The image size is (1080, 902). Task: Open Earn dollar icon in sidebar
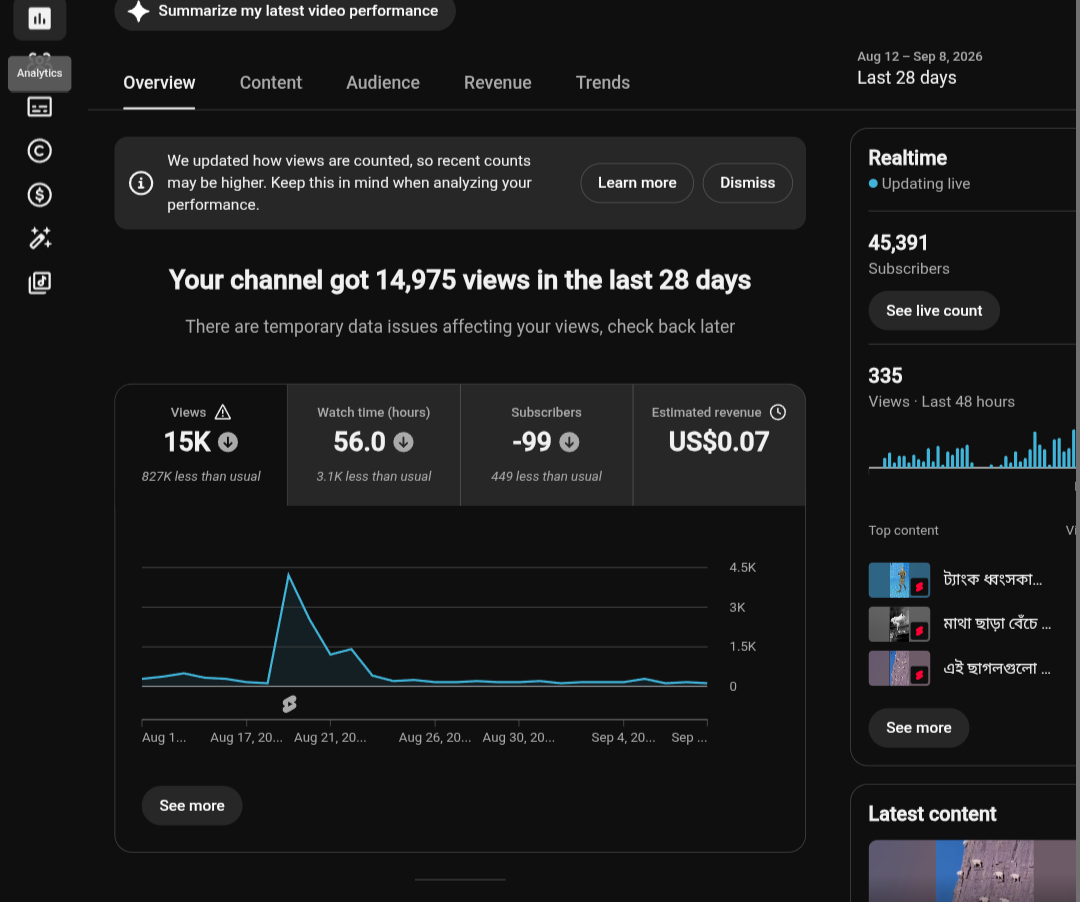click(x=39, y=195)
